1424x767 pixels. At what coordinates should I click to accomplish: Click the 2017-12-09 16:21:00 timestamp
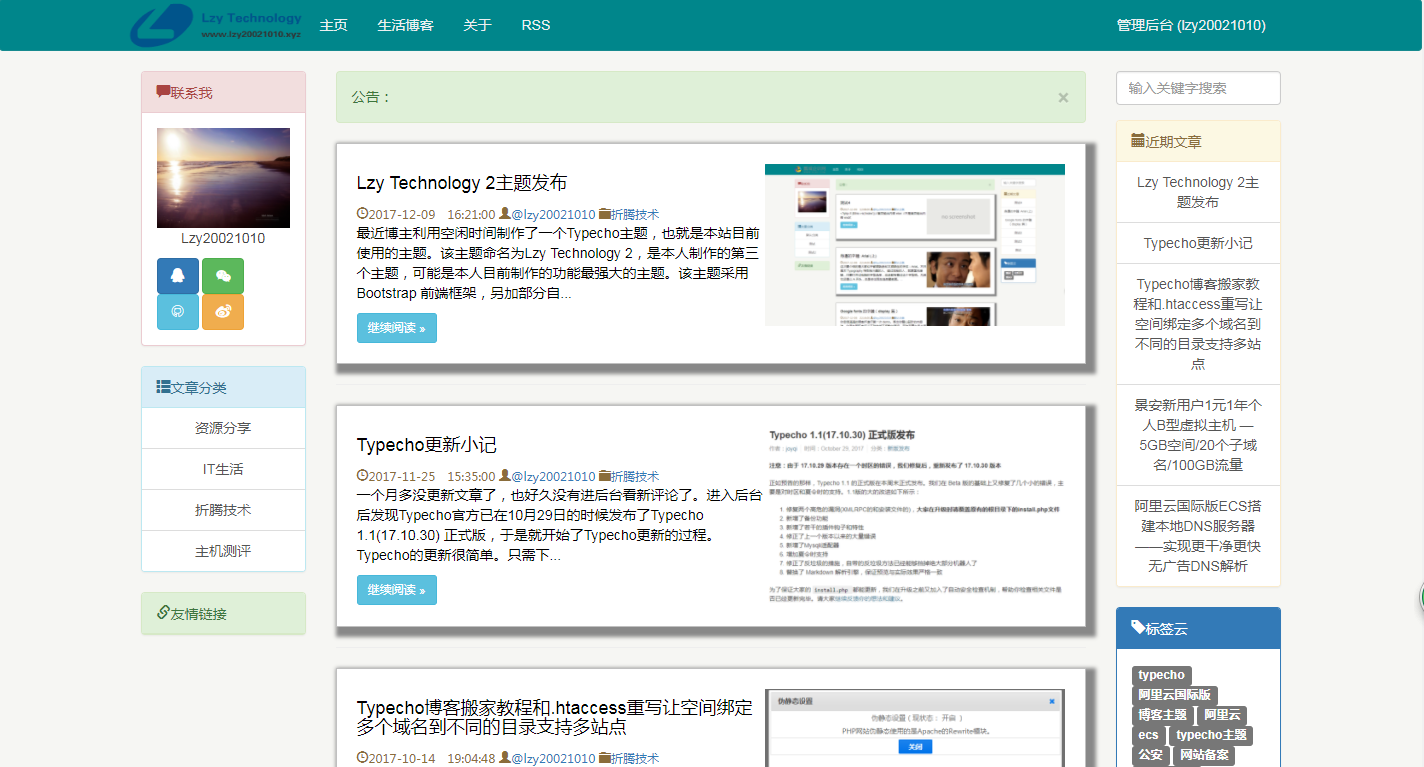pyautogui.click(x=431, y=214)
